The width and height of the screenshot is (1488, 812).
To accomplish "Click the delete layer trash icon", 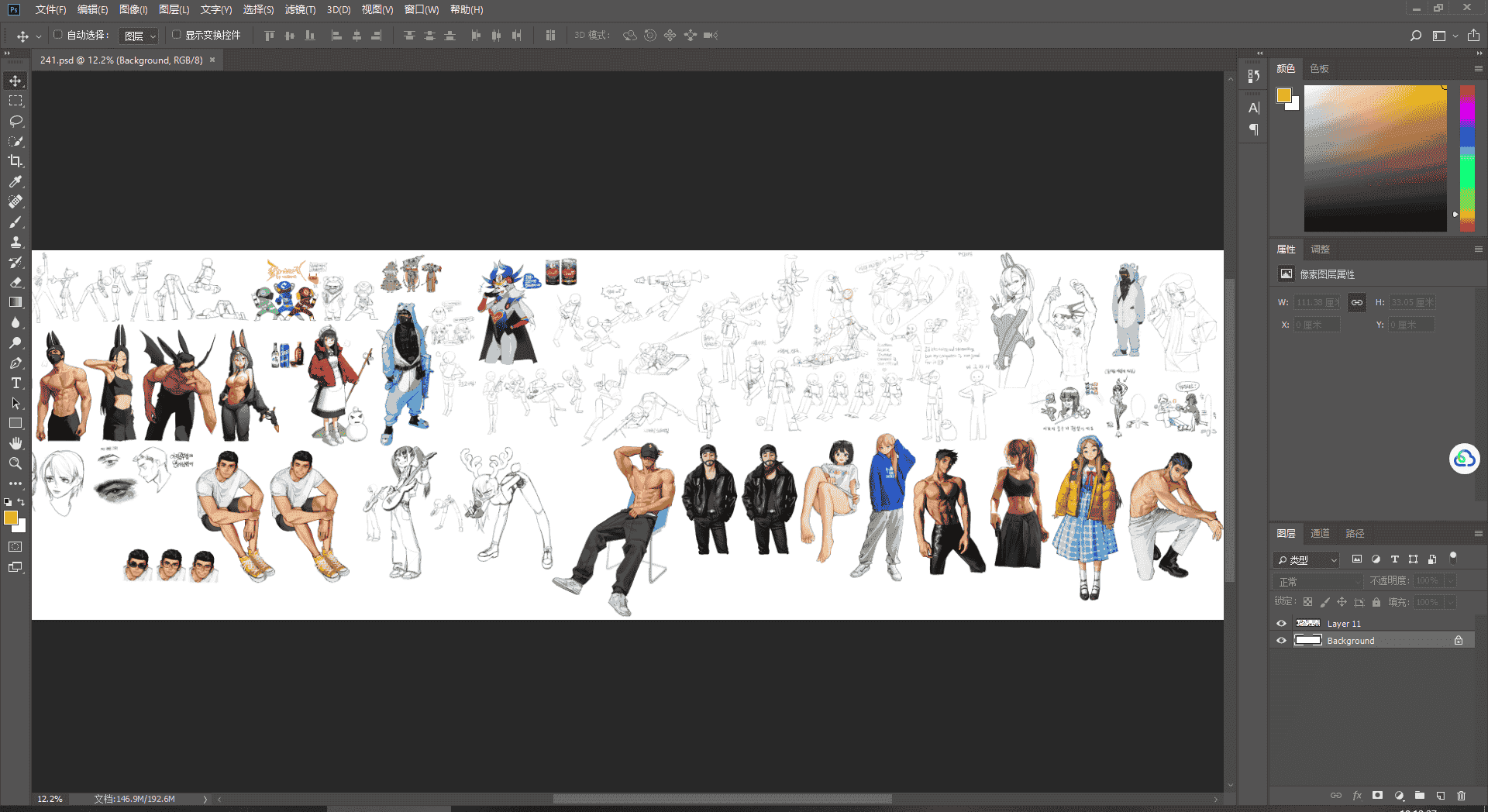I will (x=1461, y=796).
